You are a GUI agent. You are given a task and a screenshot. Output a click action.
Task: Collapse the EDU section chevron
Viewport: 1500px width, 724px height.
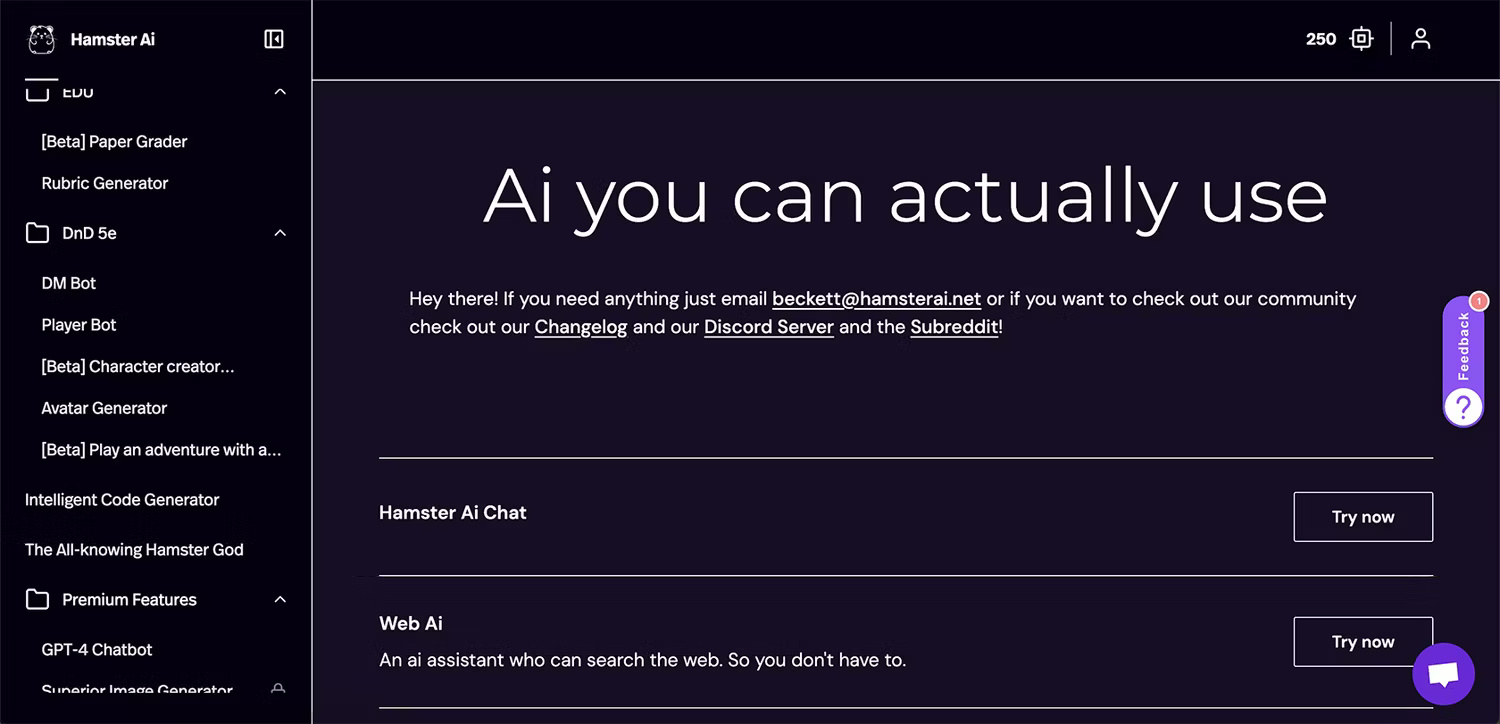[280, 92]
